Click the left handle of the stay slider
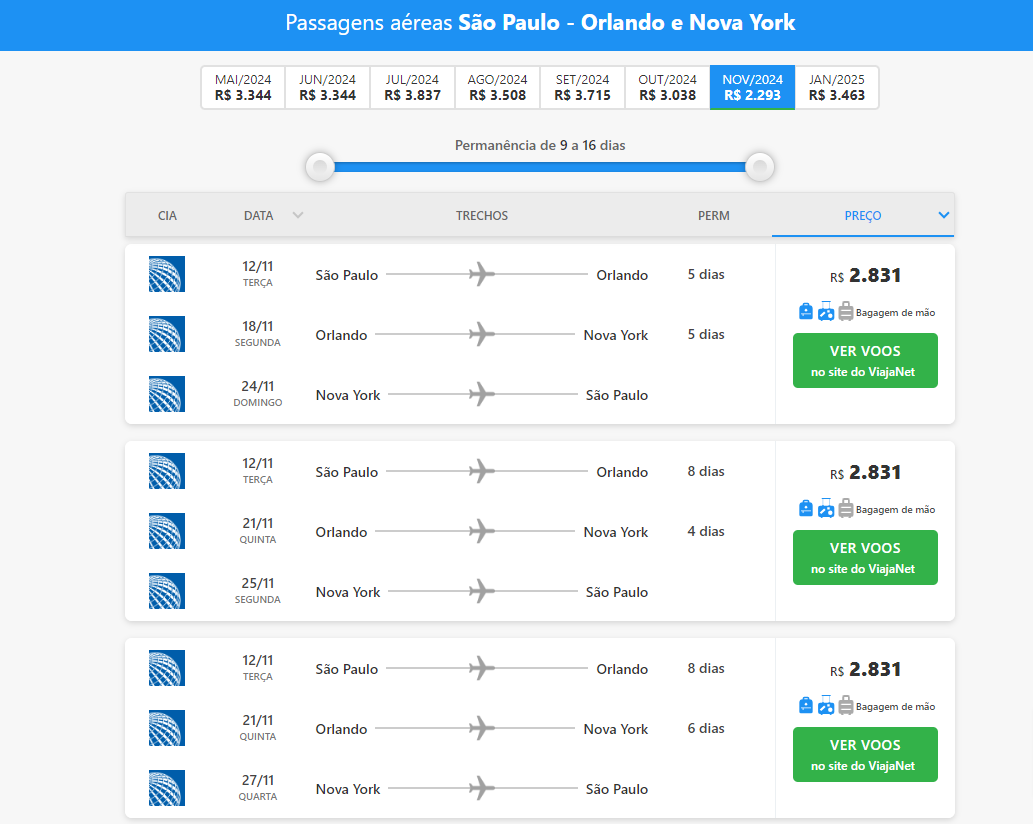This screenshot has width=1033, height=824. click(x=320, y=166)
